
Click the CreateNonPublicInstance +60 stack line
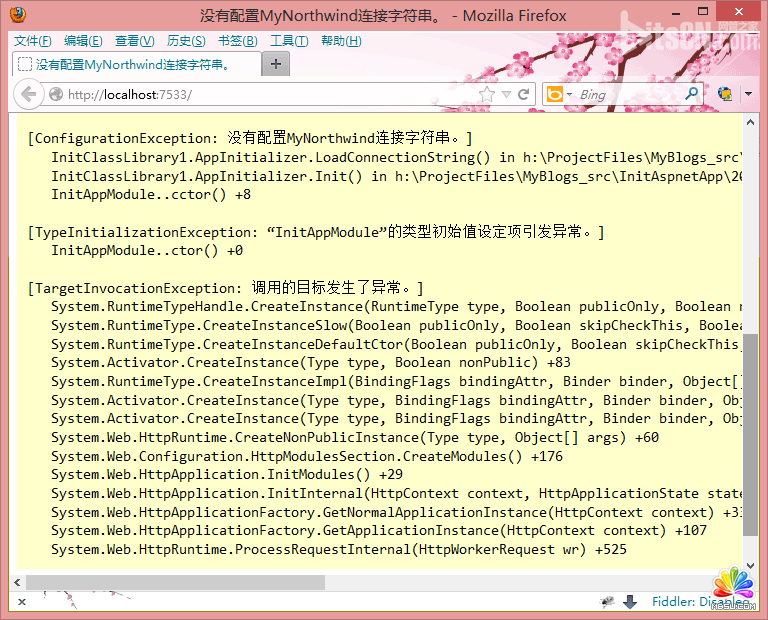tap(355, 437)
